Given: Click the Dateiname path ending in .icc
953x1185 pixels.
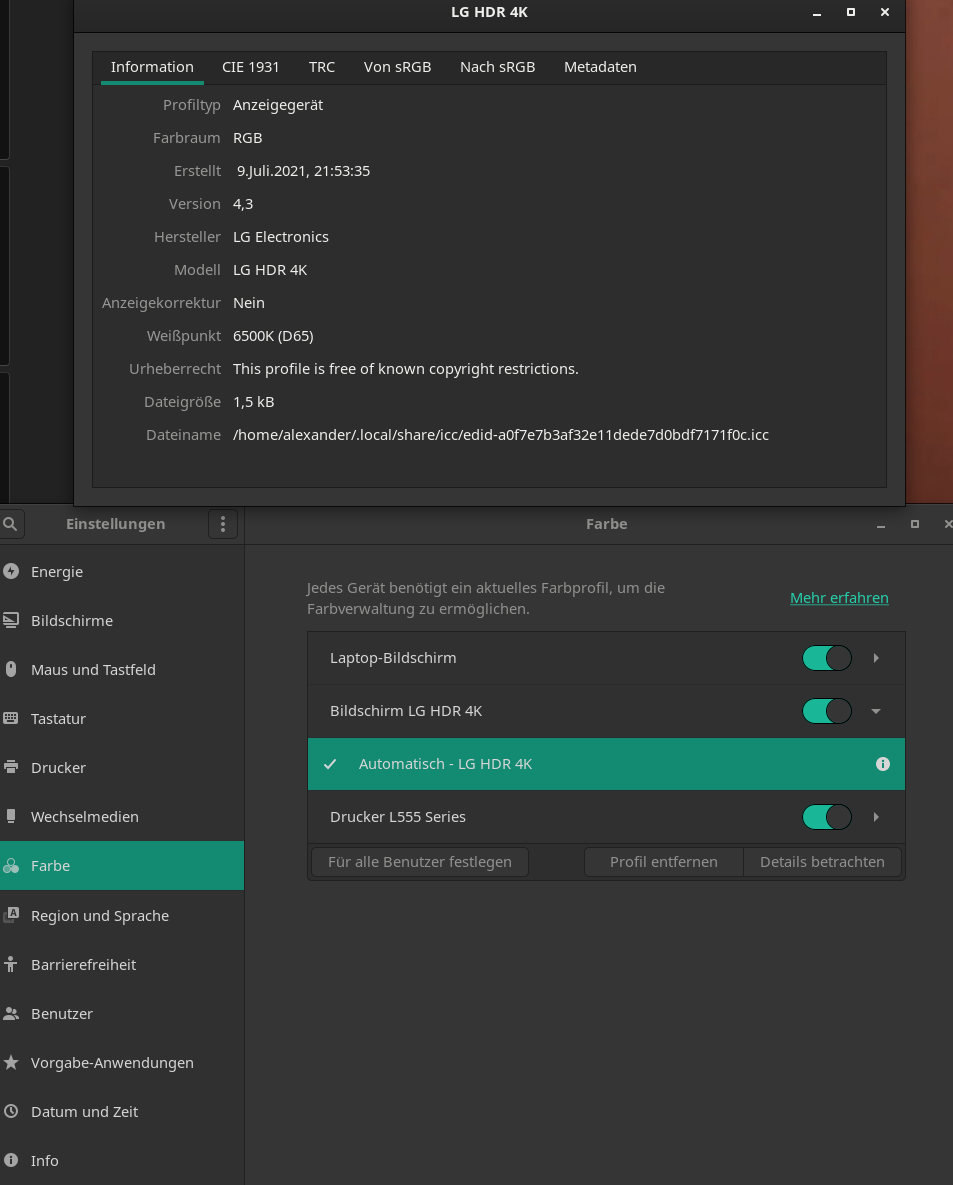Looking at the screenshot, I should coord(500,435).
